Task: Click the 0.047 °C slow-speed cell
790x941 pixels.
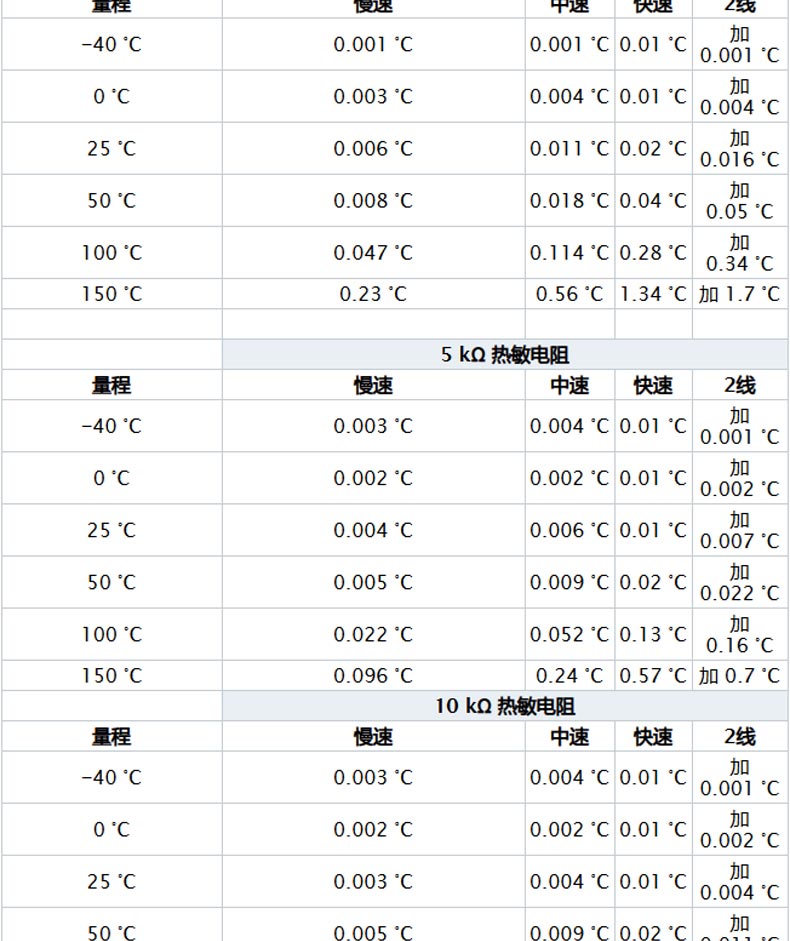Action: (373, 253)
